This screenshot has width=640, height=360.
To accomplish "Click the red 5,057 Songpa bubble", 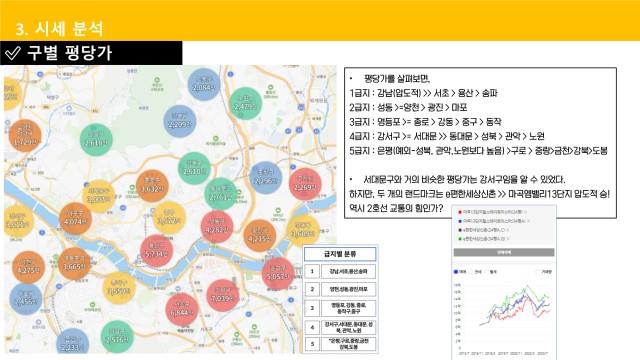I will click(278, 274).
